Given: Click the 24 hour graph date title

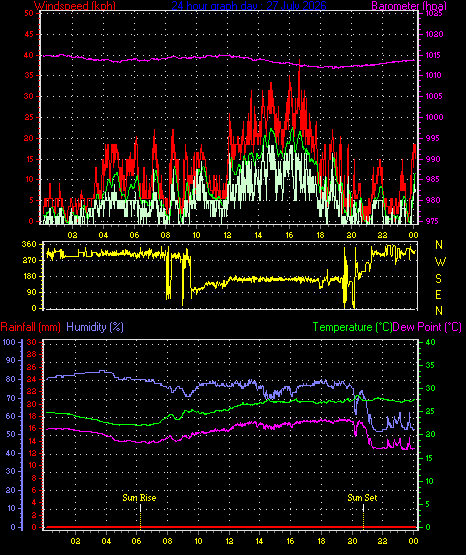Looking at the screenshot, I should click(249, 6).
